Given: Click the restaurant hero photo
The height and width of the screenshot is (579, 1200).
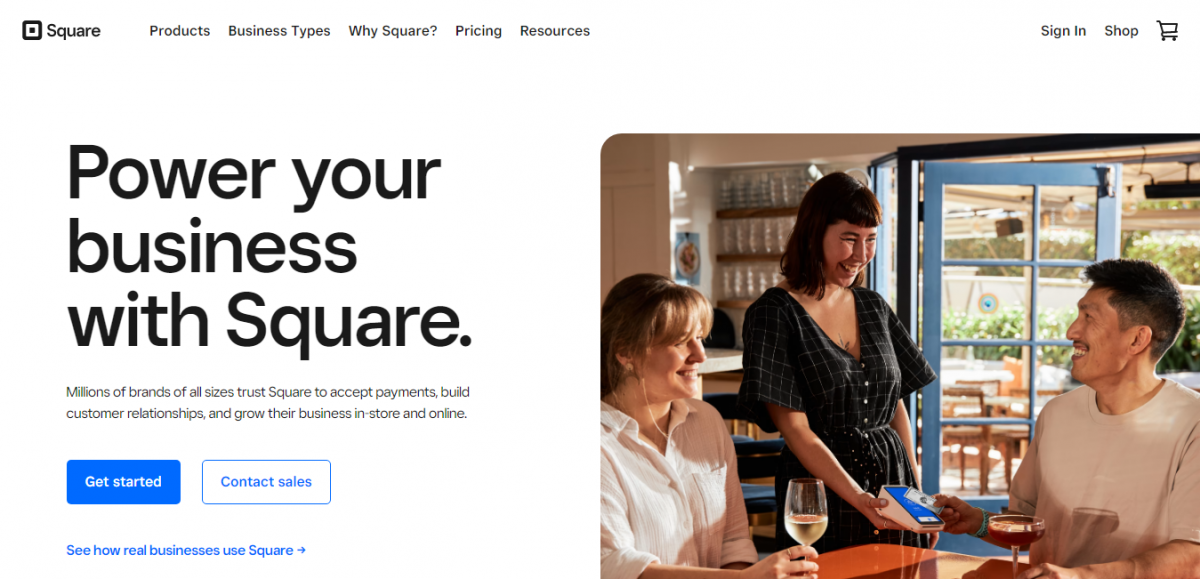Looking at the screenshot, I should (900, 356).
